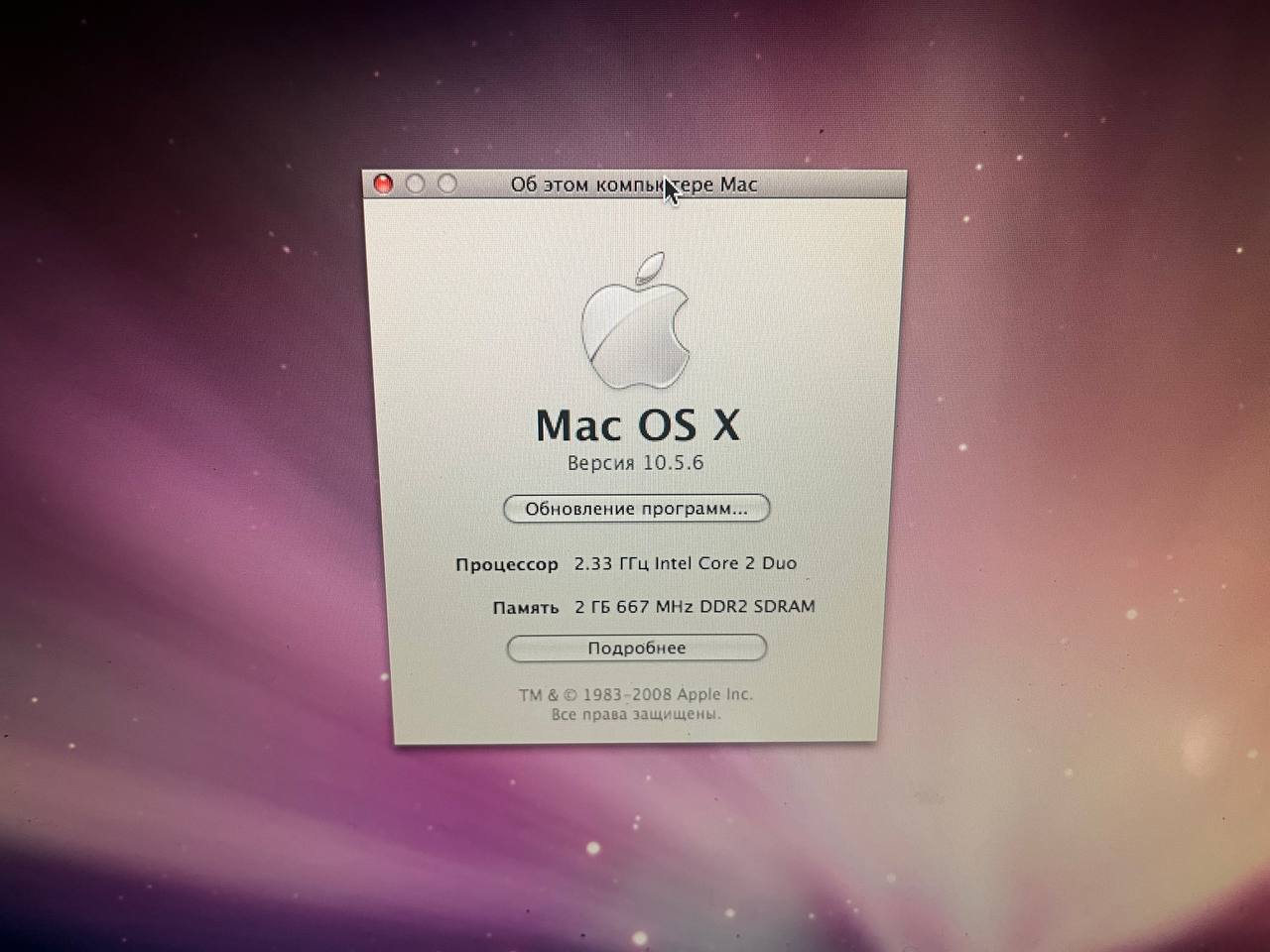Click the DDR2 SDRAM memory type text
The height and width of the screenshot is (952, 1270).
point(757,606)
